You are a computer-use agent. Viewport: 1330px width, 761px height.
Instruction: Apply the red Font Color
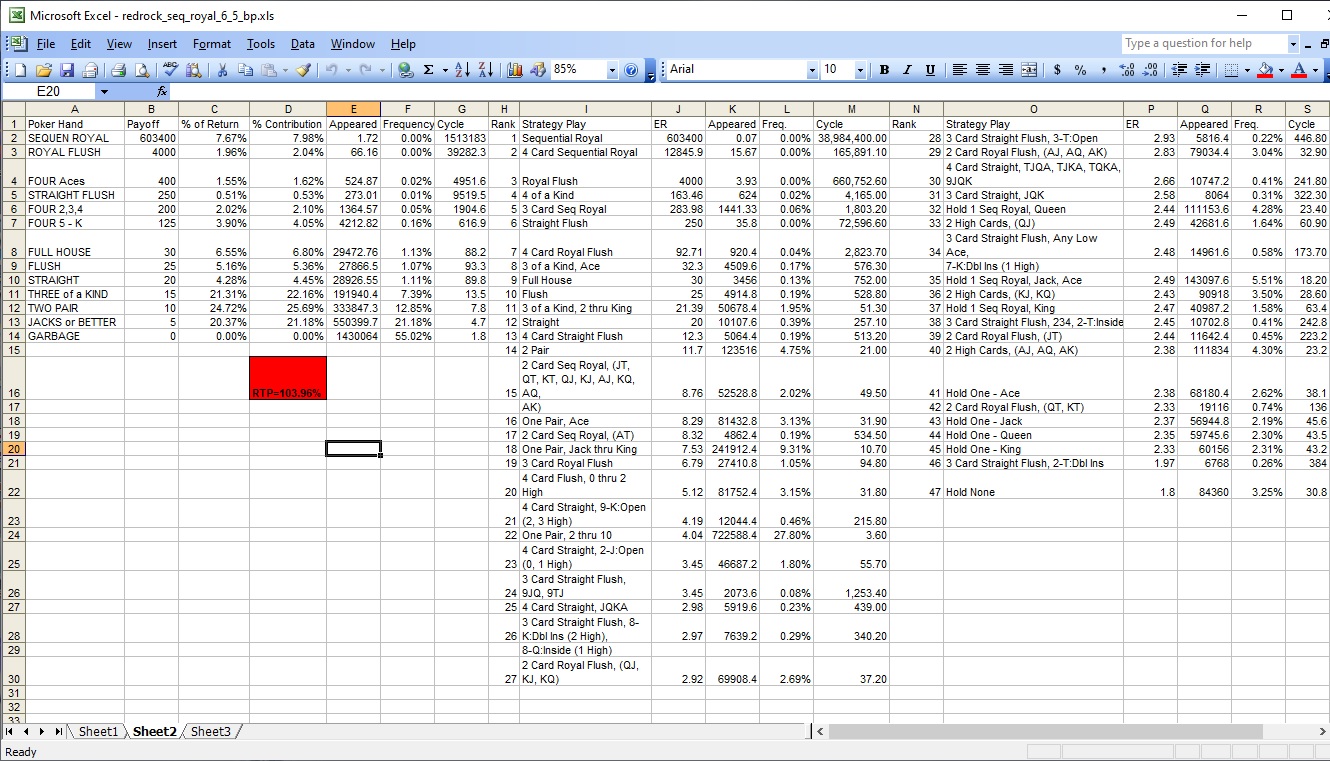tap(1299, 70)
